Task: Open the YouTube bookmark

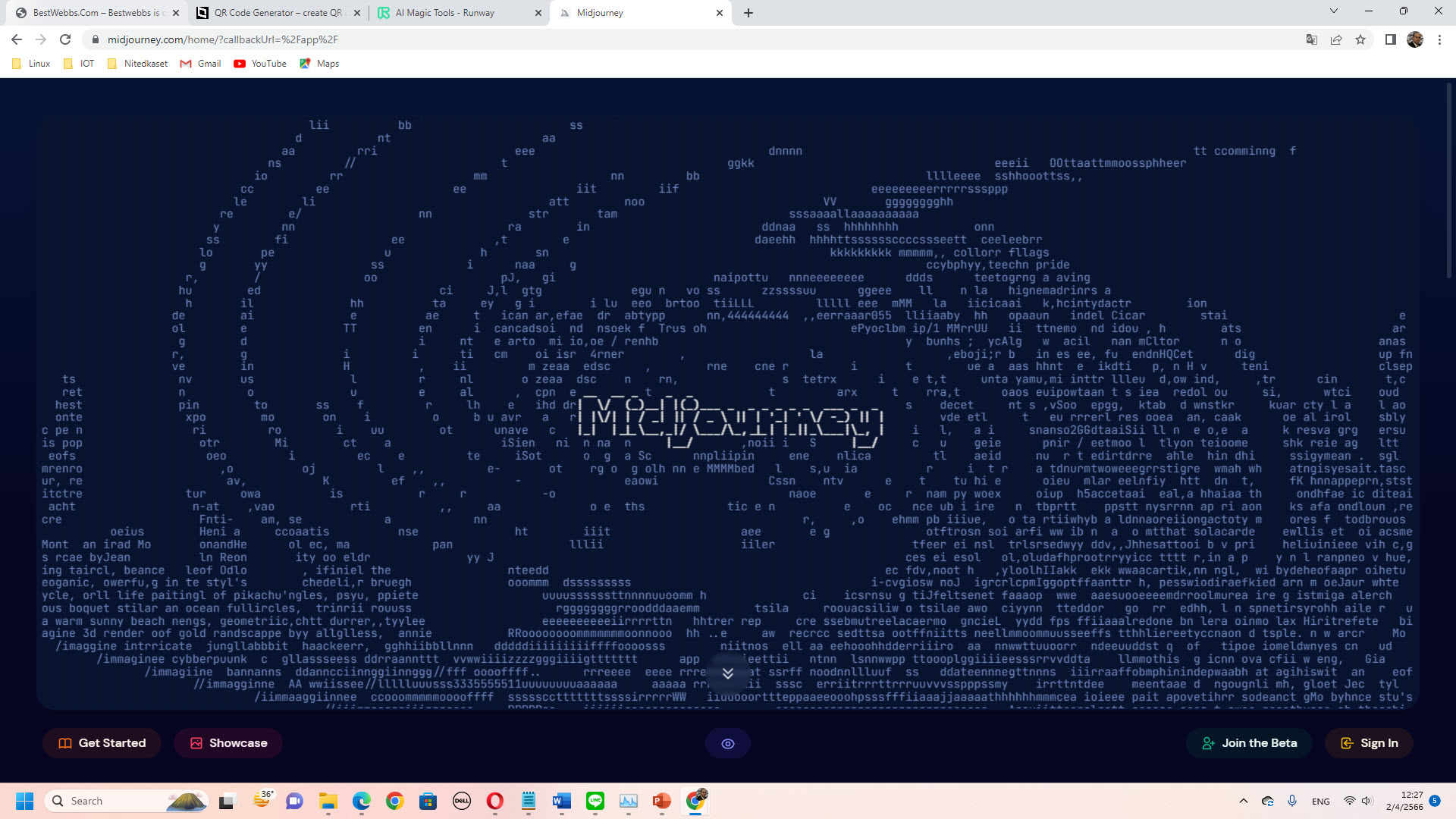Action: pos(260,64)
